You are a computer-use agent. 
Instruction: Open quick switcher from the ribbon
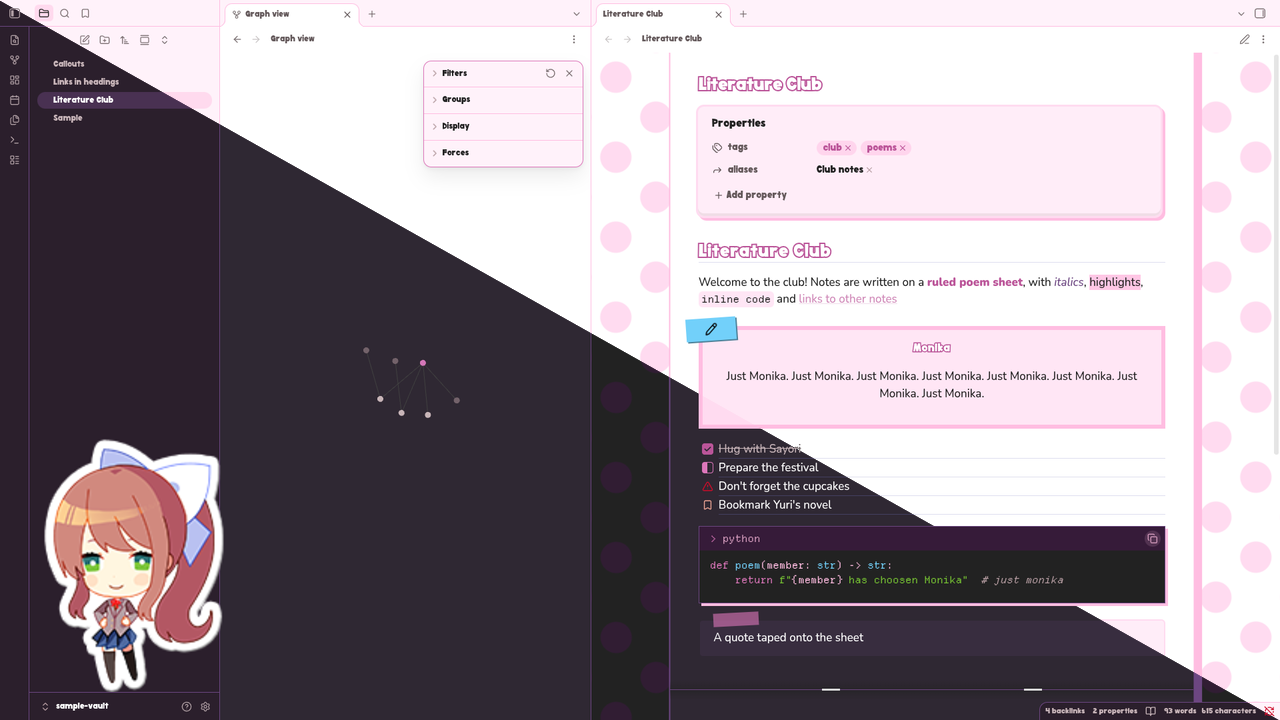coord(14,40)
